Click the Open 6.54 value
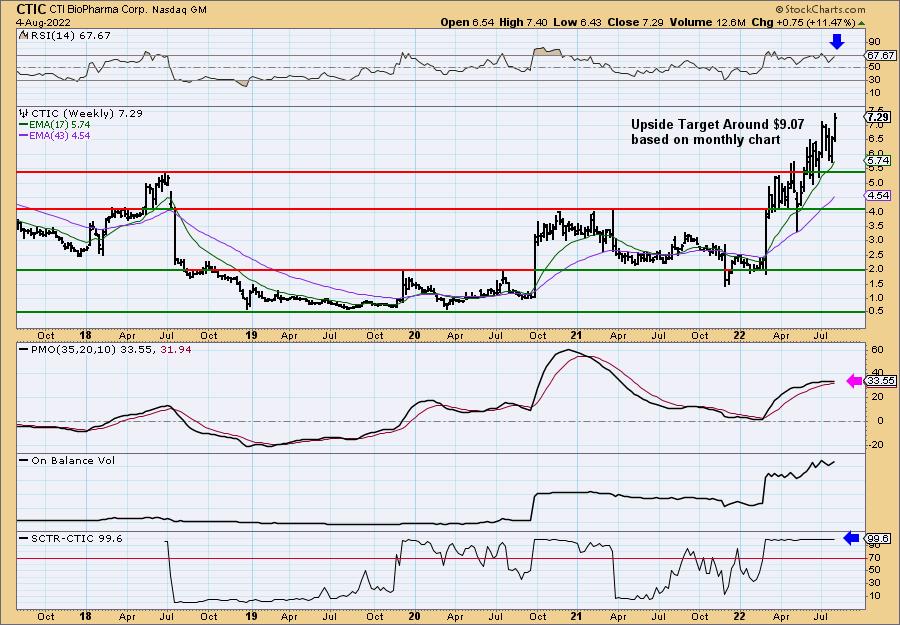This screenshot has width=900, height=625. coord(467,22)
